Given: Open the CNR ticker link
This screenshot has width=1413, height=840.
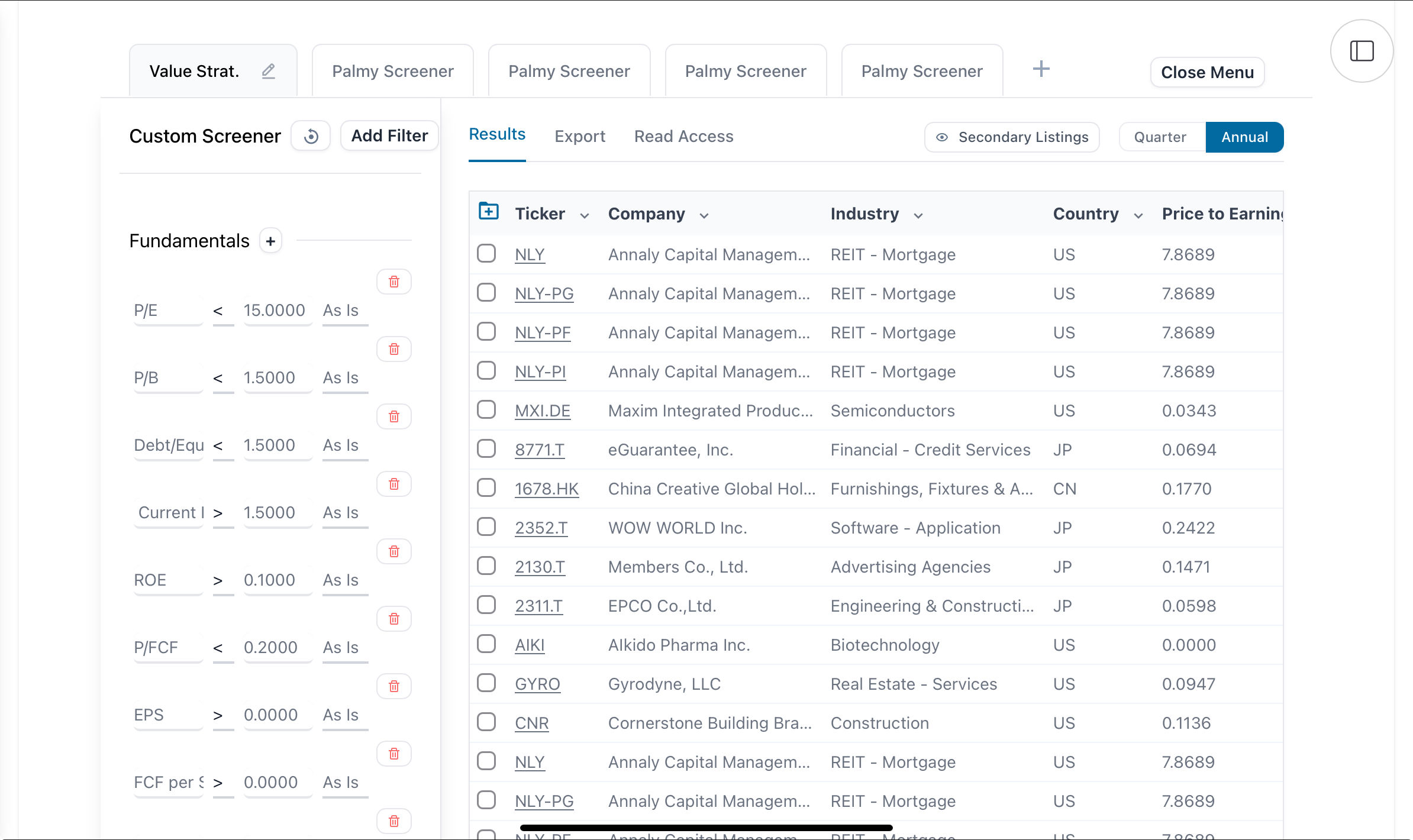Looking at the screenshot, I should 532,723.
